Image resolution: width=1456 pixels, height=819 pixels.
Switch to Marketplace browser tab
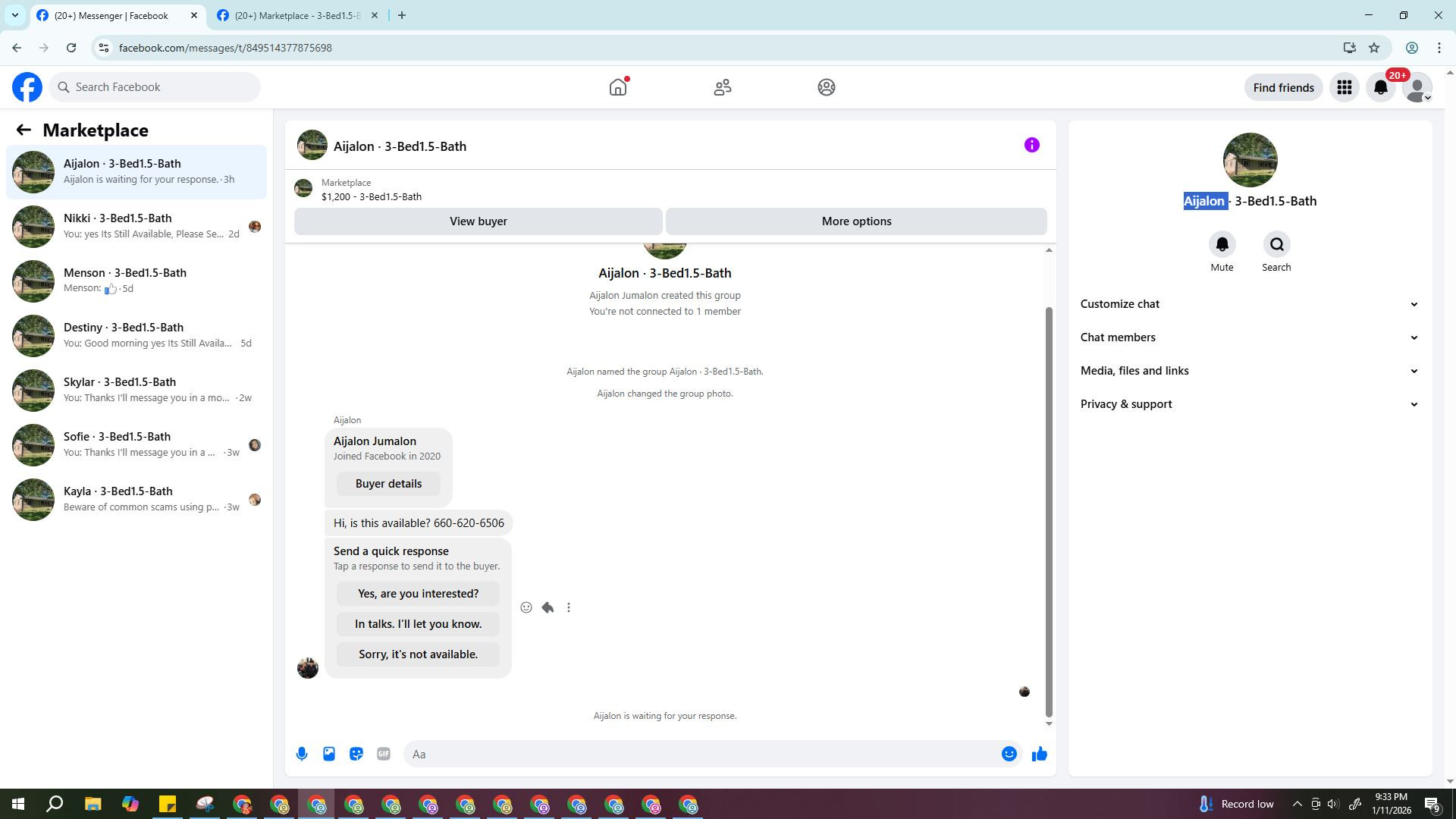coord(297,16)
